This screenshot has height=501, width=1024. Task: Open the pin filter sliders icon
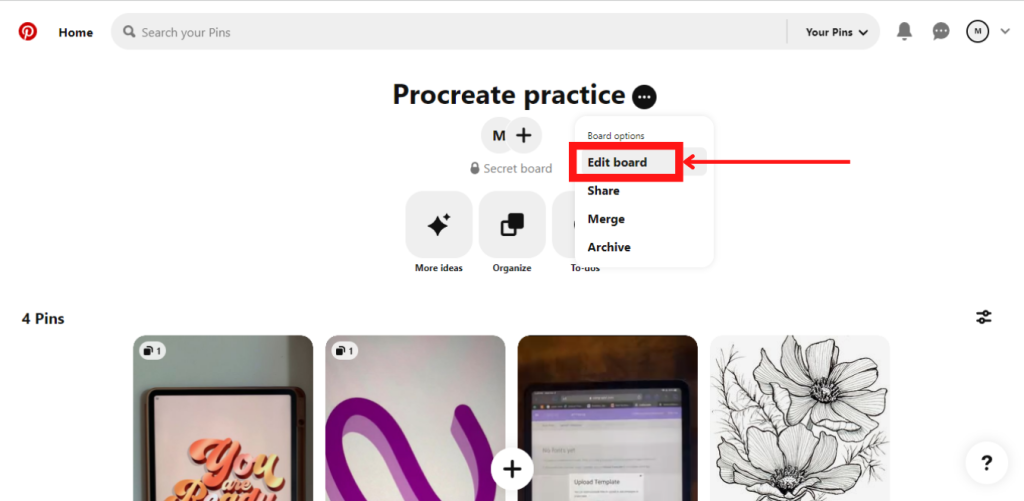point(984,317)
